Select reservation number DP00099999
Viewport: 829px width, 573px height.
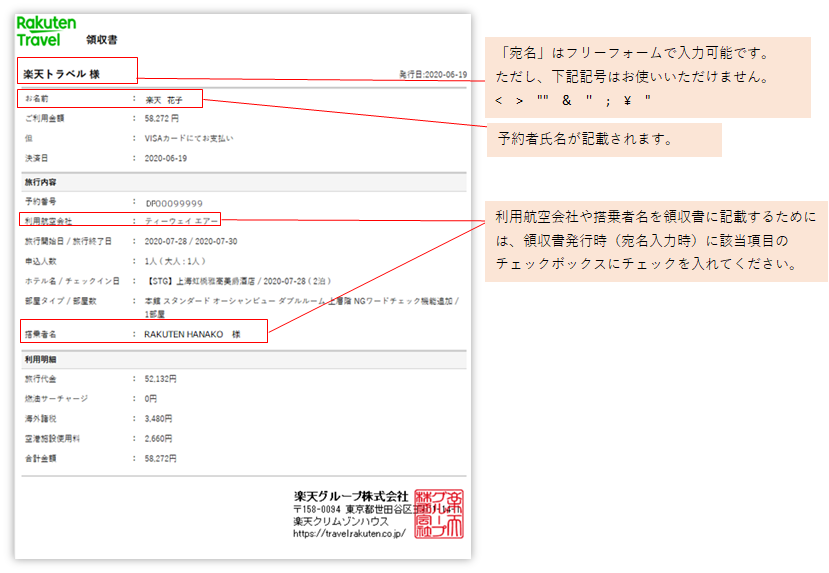coord(174,204)
